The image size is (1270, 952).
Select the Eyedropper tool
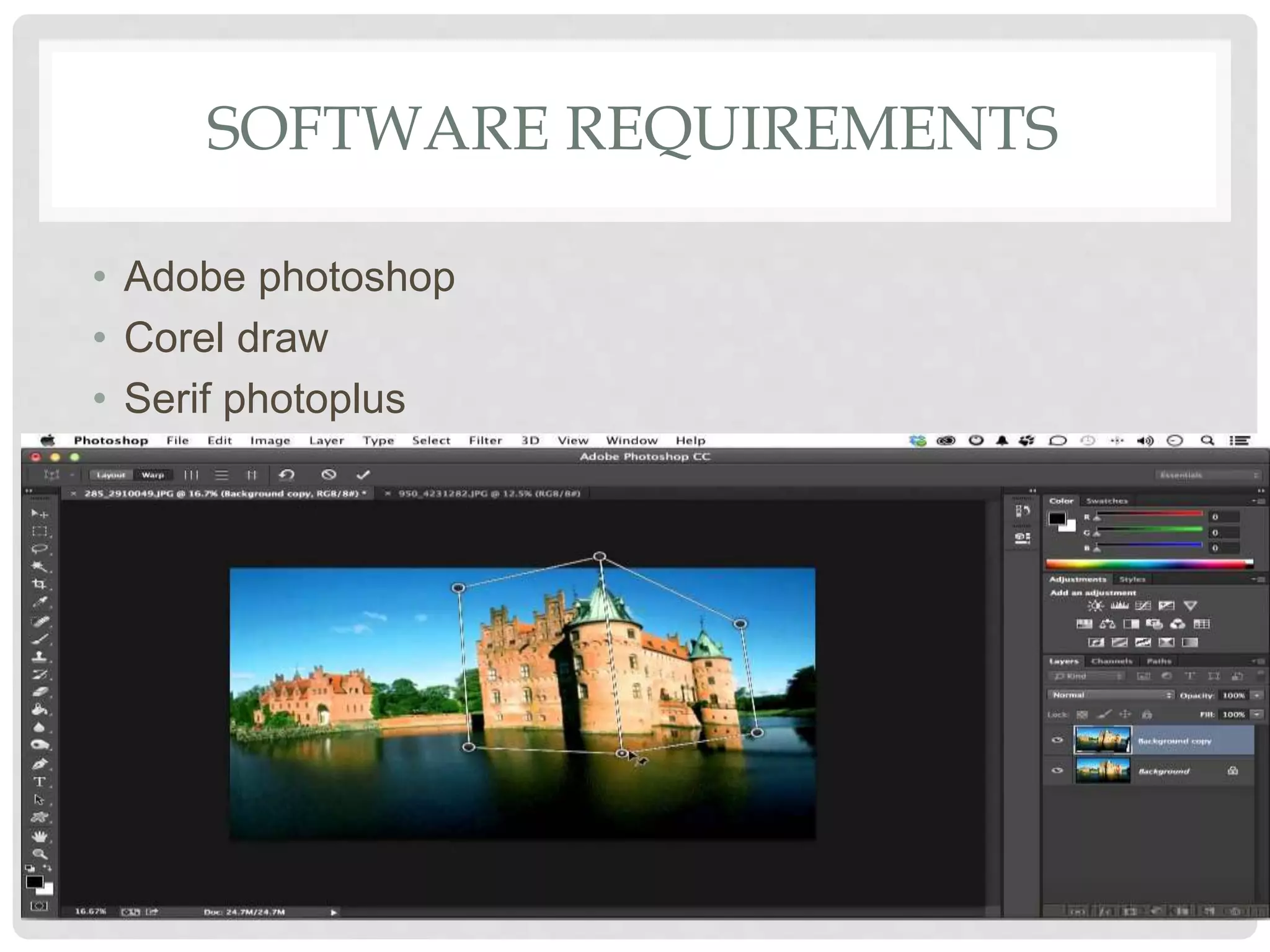click(39, 602)
